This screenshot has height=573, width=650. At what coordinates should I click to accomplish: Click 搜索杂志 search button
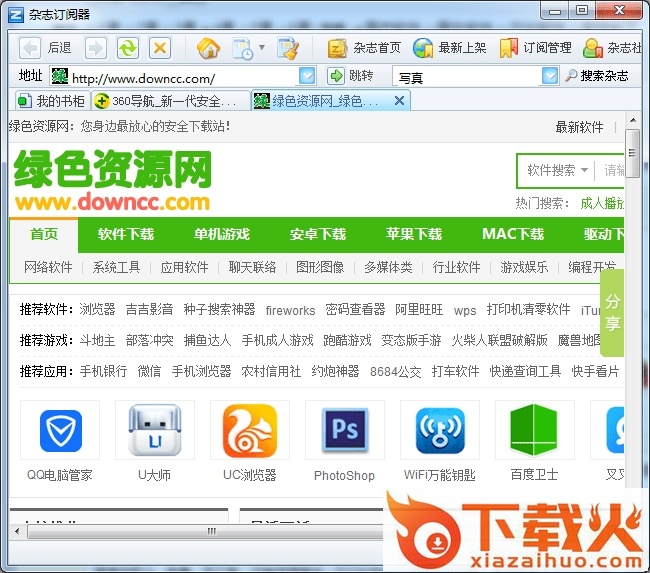coord(596,76)
